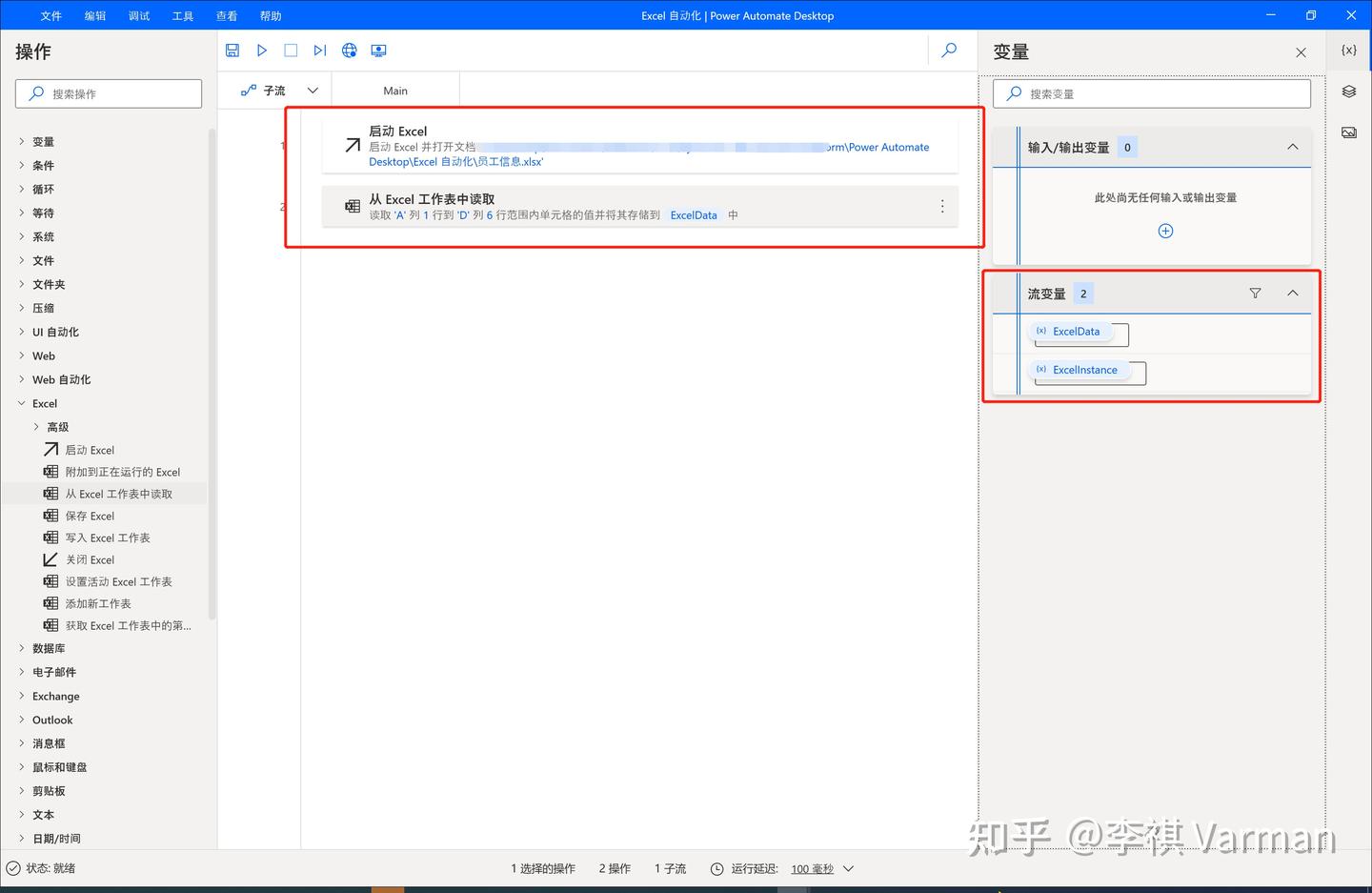Click the UI elements panel icon on right edge
Image resolution: width=1372 pixels, height=893 pixels.
[1348, 91]
